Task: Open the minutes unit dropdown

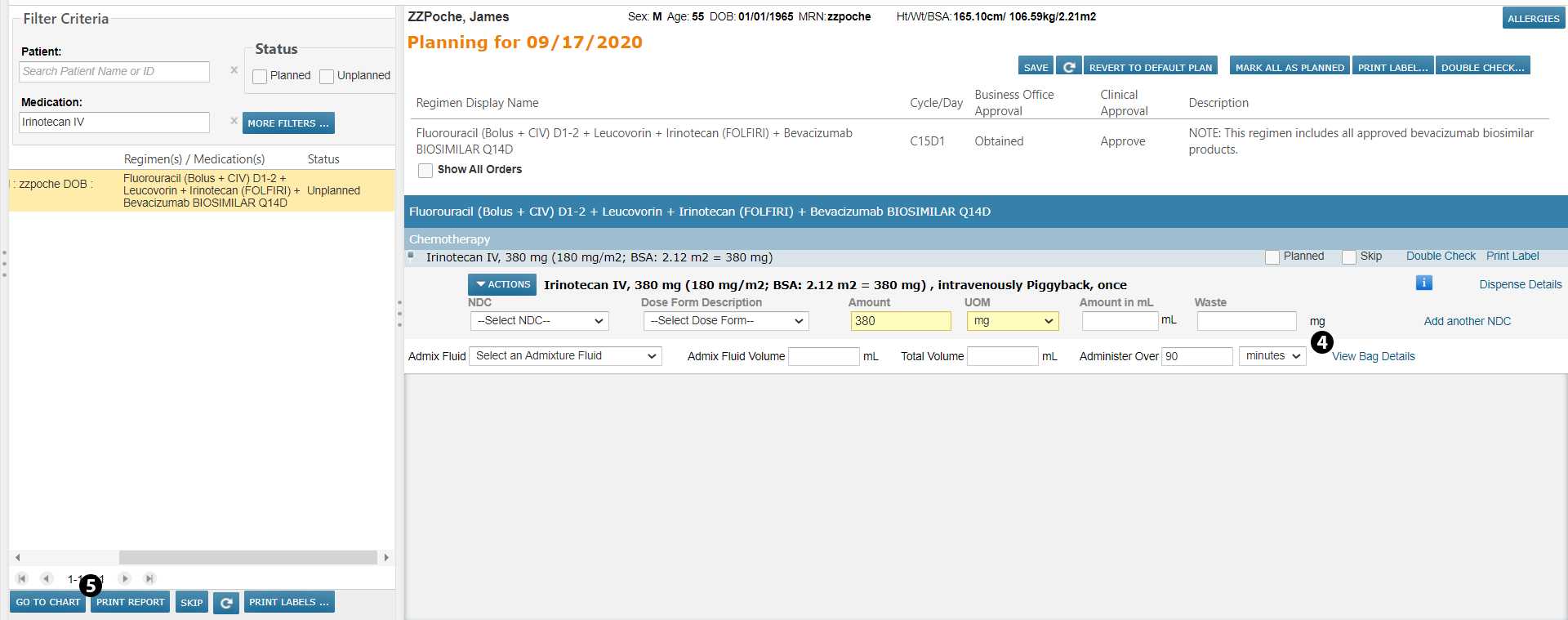Action: (x=1272, y=356)
